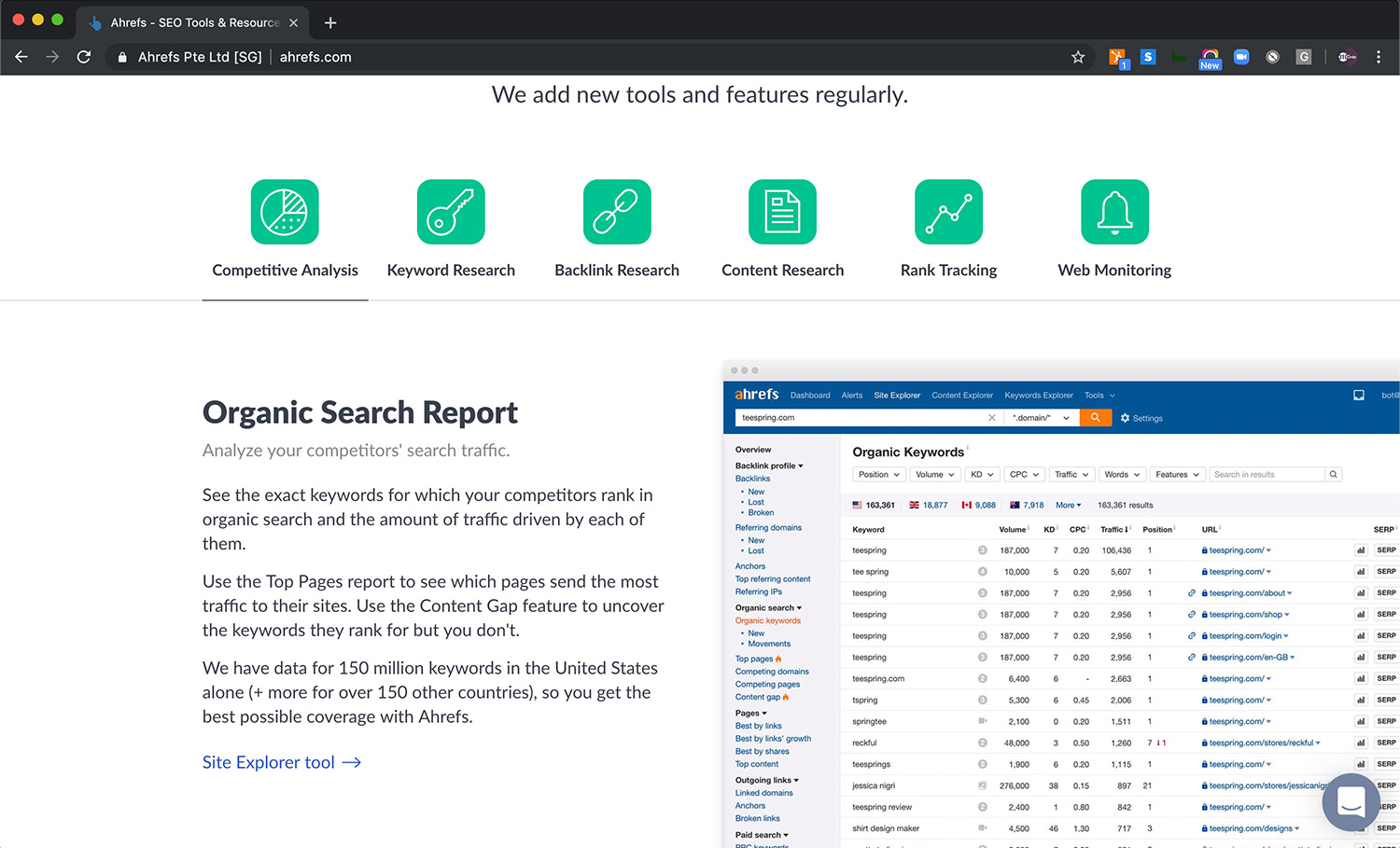This screenshot has height=848, width=1400.
Task: Open the Content Research document icon
Action: (782, 212)
